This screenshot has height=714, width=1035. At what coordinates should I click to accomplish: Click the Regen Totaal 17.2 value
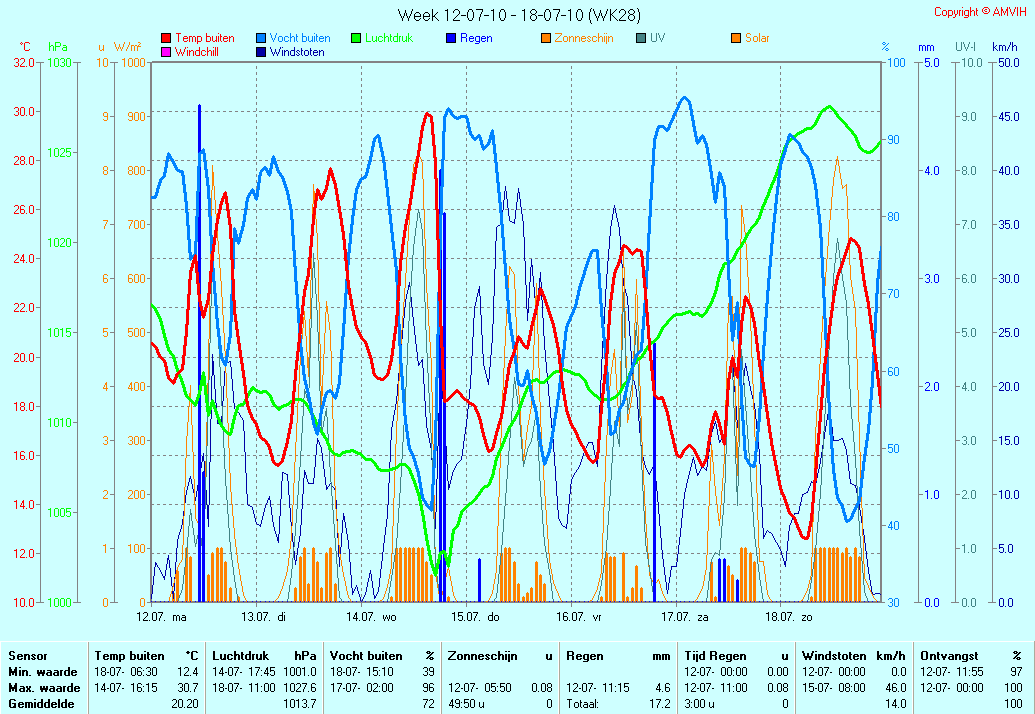pyautogui.click(x=660, y=704)
